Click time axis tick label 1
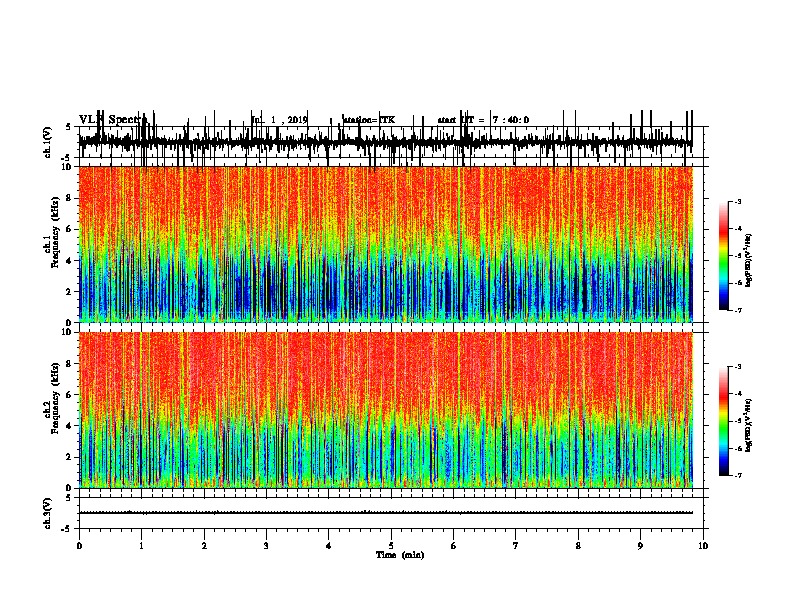 coord(141,546)
